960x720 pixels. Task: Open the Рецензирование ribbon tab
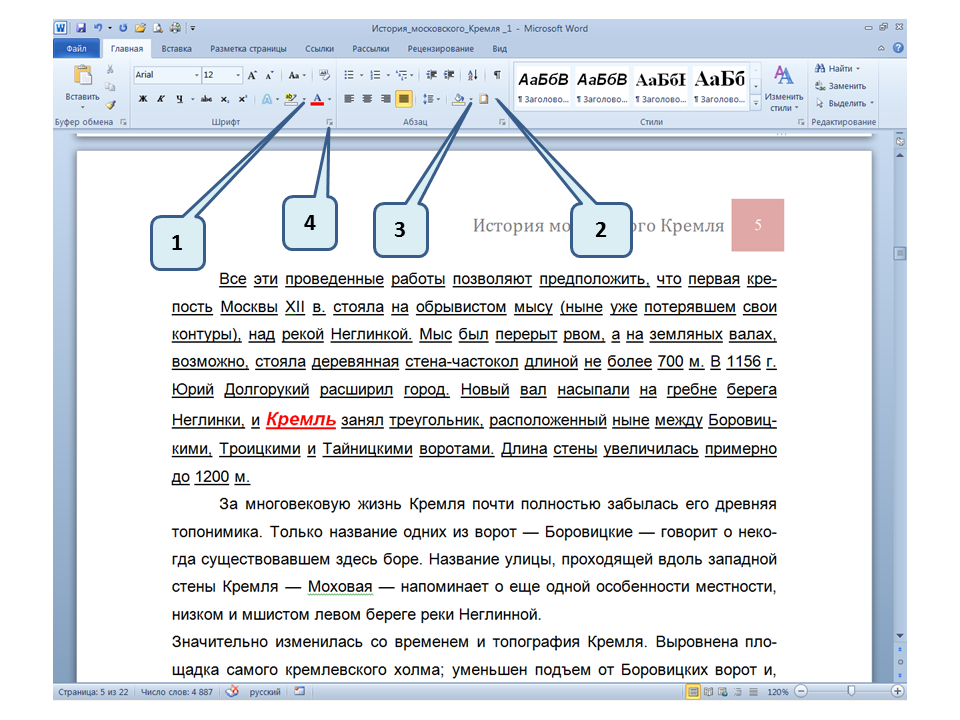(441, 48)
